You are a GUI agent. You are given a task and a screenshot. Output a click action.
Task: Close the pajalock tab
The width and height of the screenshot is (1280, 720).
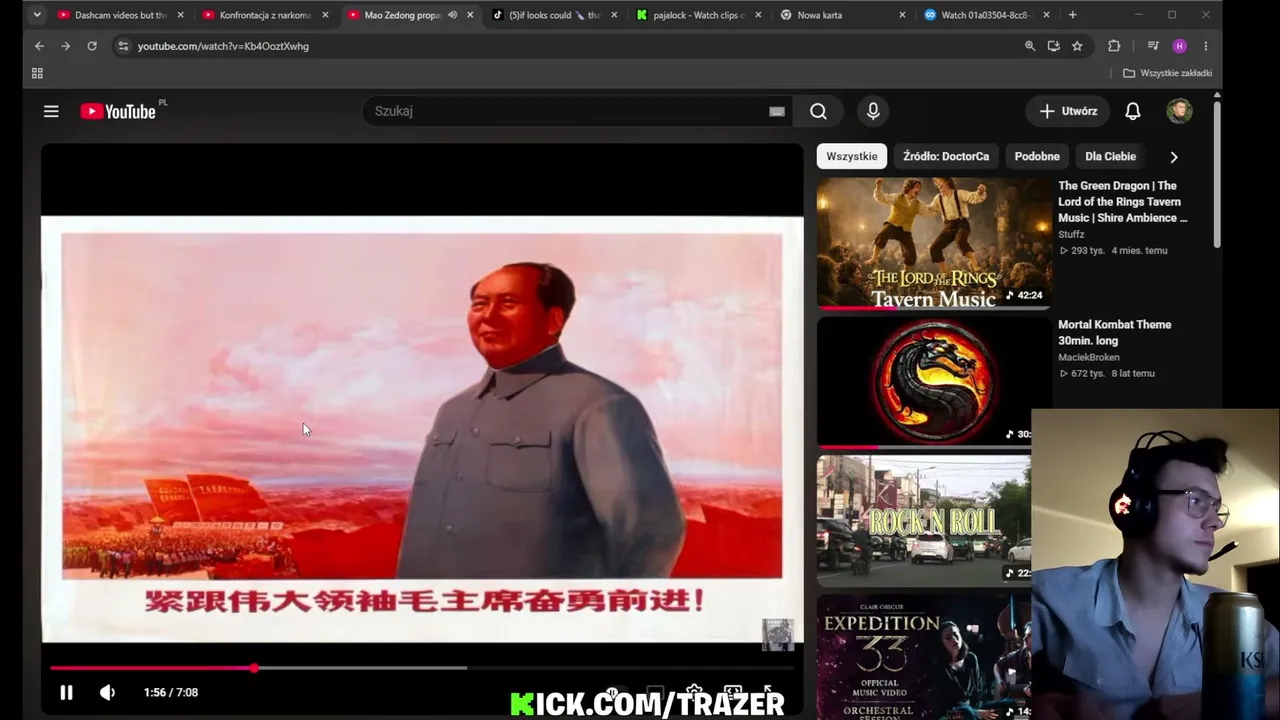pyautogui.click(x=758, y=15)
